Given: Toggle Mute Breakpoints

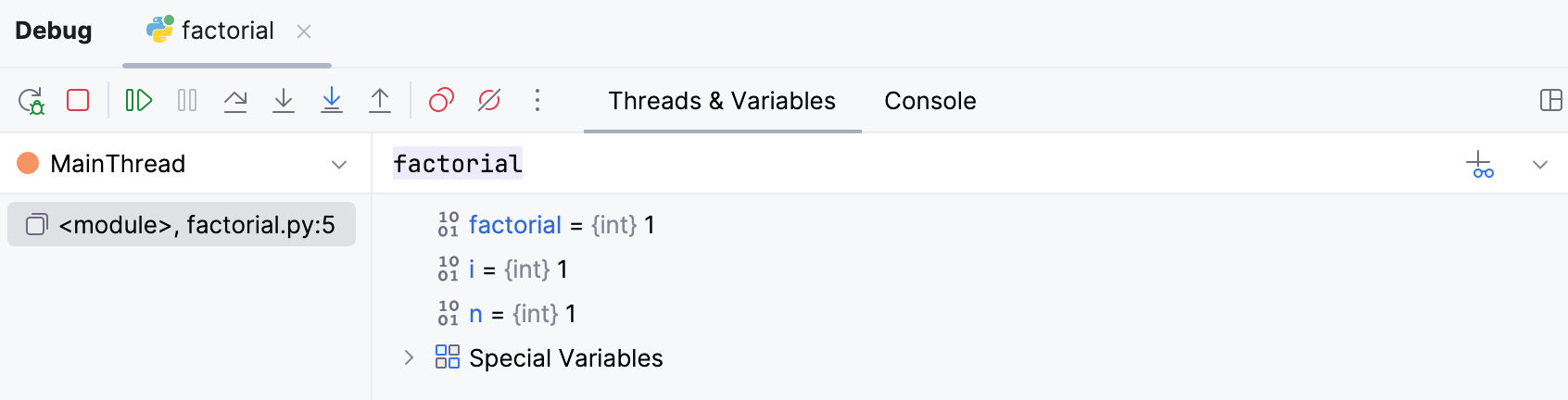Looking at the screenshot, I should tap(489, 100).
